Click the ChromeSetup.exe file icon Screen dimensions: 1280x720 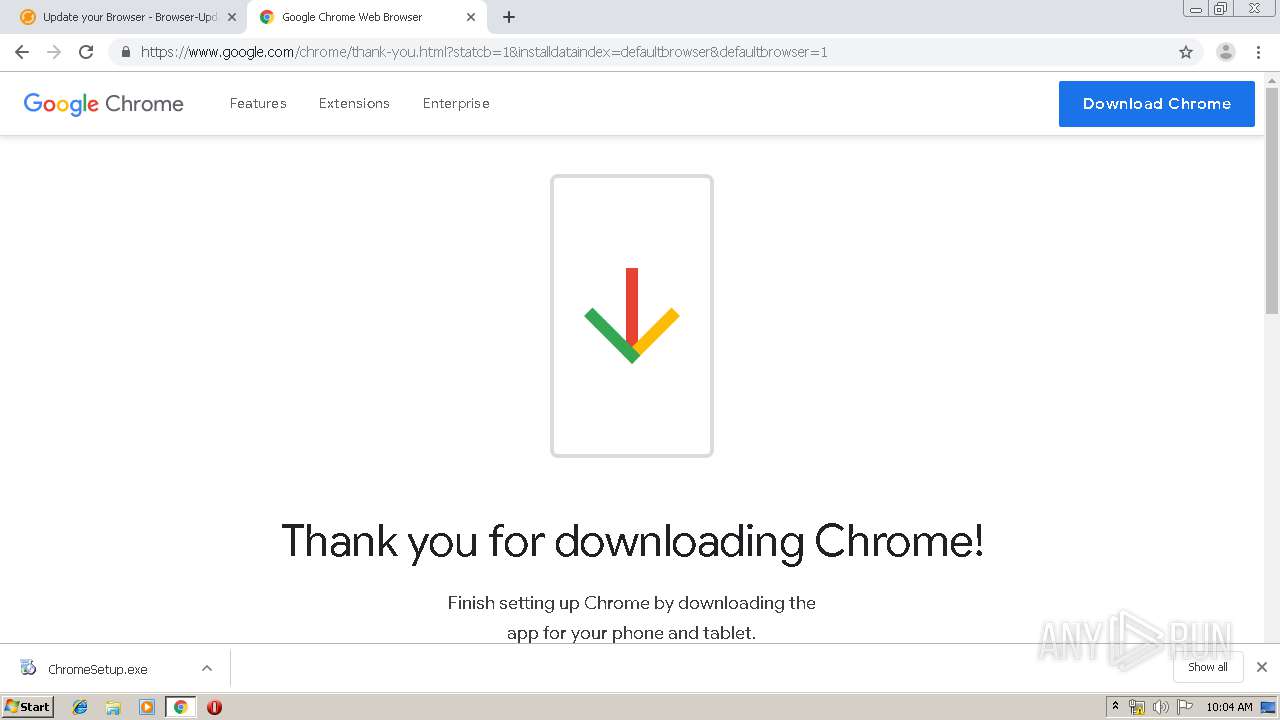tap(28, 668)
